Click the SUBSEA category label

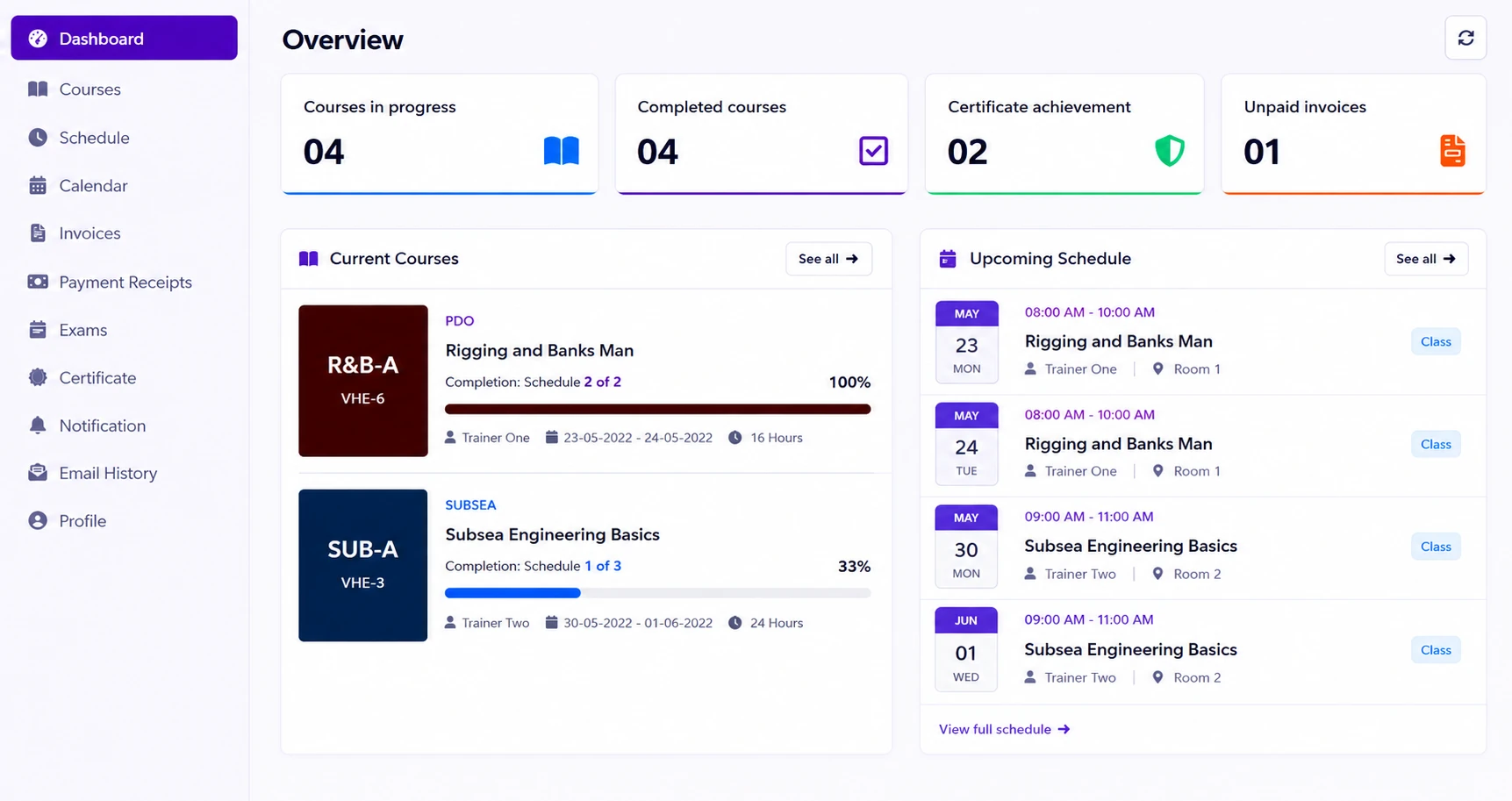pos(470,505)
